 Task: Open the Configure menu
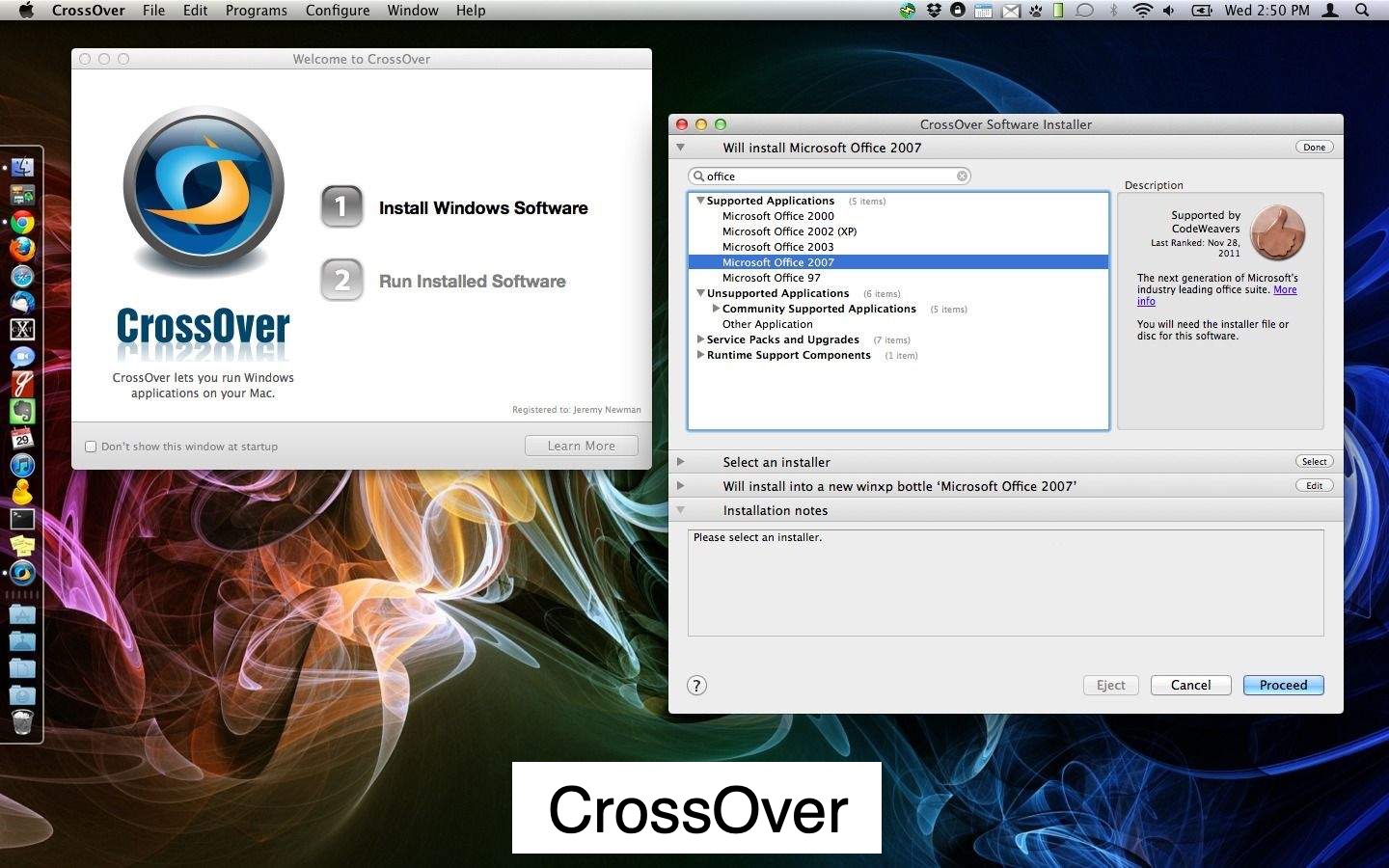pyautogui.click(x=338, y=11)
